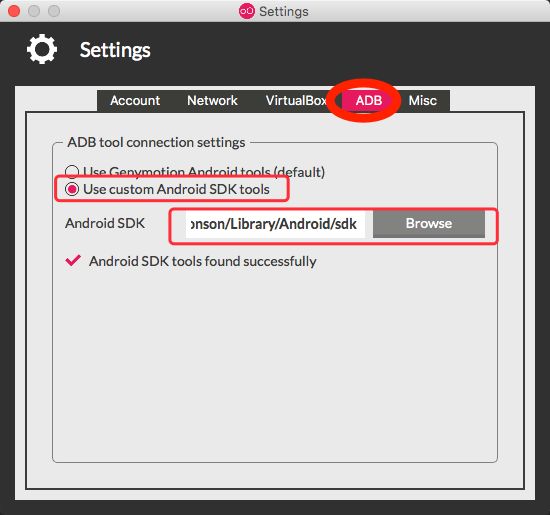Close the Settings window

tap(14, 11)
